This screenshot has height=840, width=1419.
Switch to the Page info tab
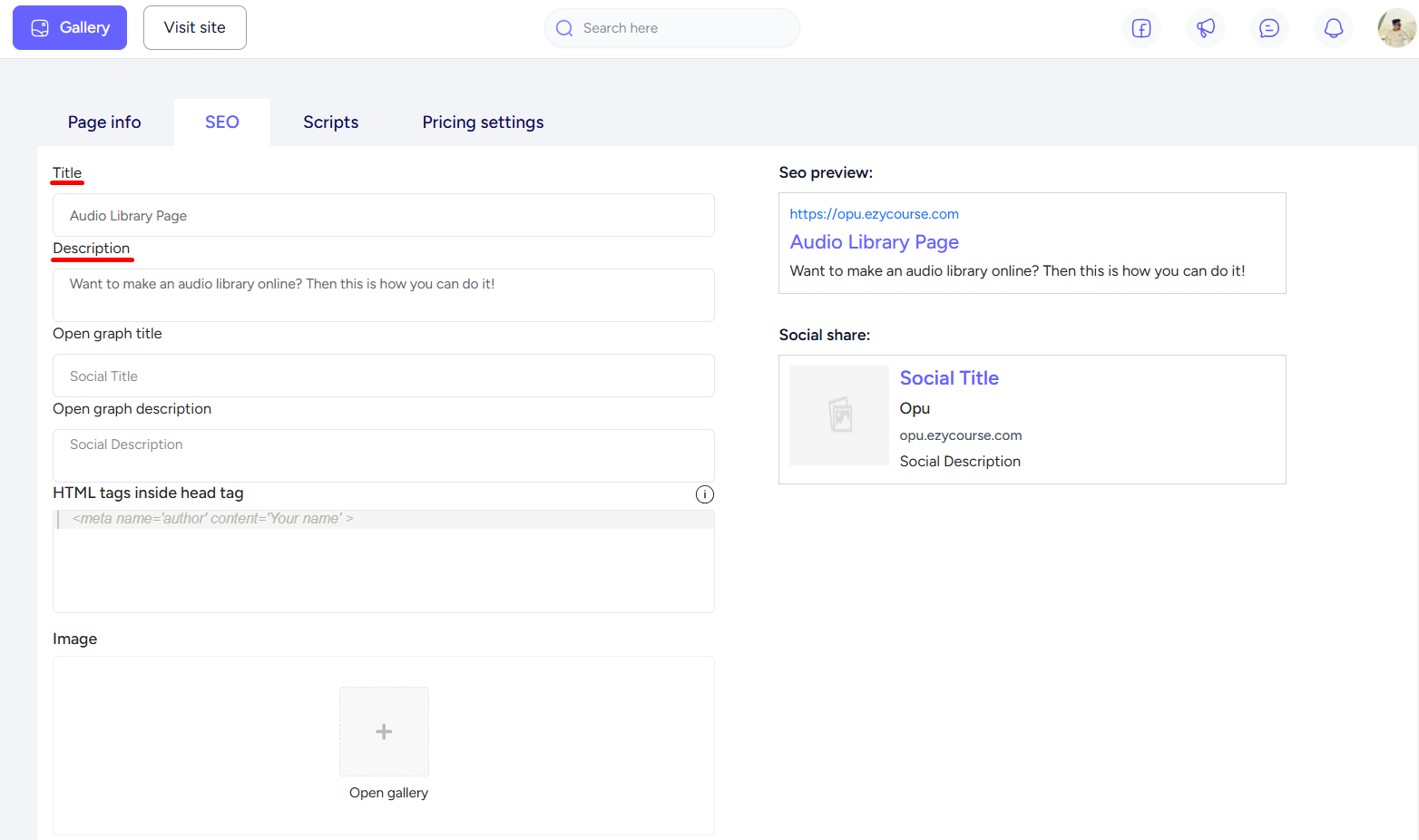104,122
